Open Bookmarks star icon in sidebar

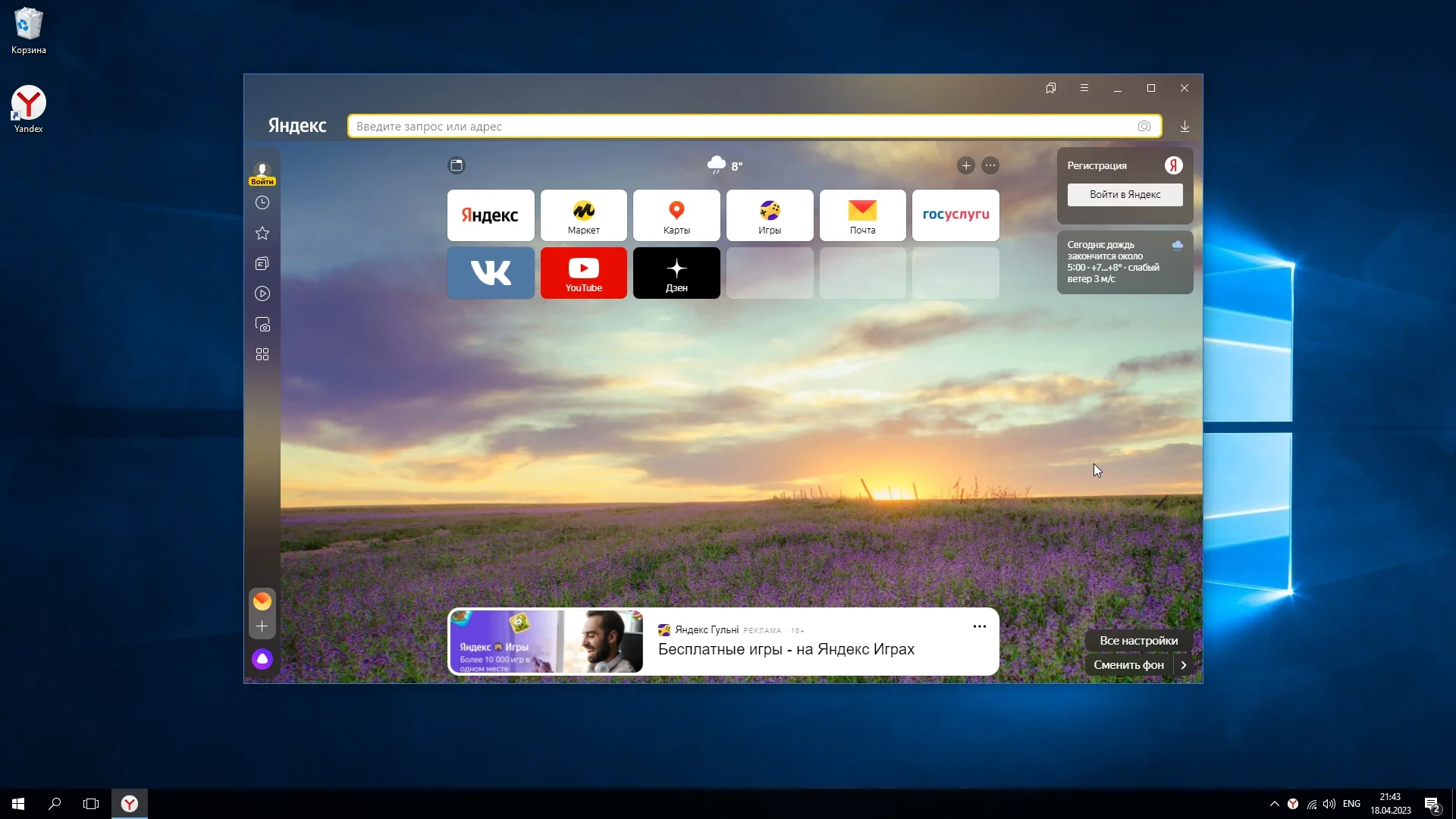[262, 233]
